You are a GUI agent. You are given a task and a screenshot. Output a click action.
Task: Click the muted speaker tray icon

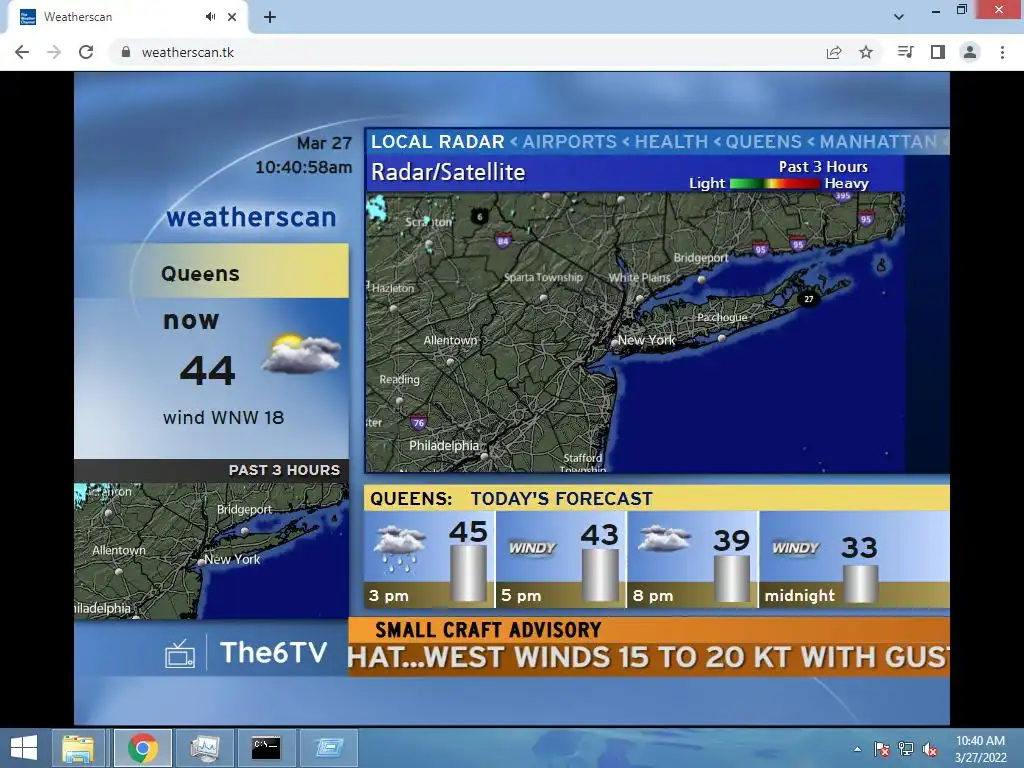pos(930,749)
